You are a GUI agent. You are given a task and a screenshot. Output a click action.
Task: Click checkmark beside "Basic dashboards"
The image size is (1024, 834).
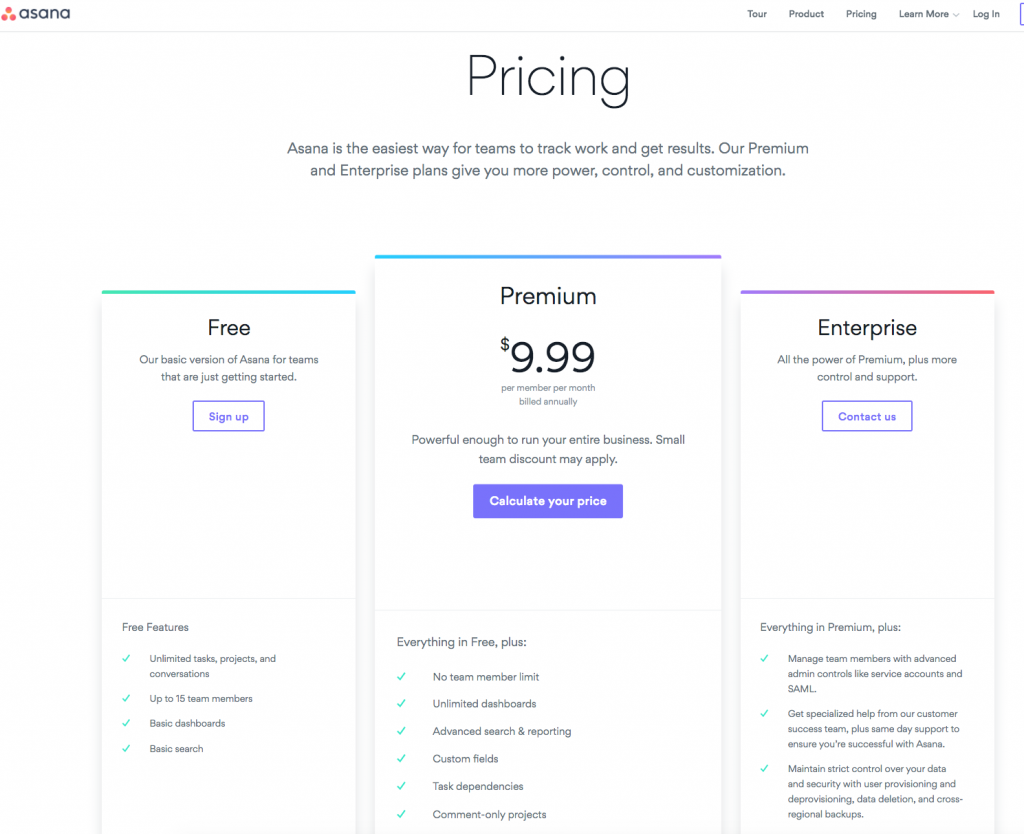pyautogui.click(x=126, y=723)
